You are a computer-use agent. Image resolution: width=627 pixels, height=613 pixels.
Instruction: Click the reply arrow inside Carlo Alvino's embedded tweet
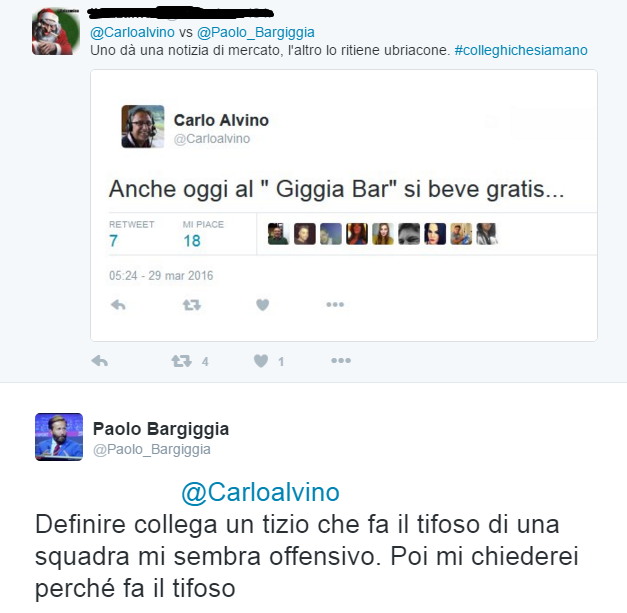tap(118, 305)
